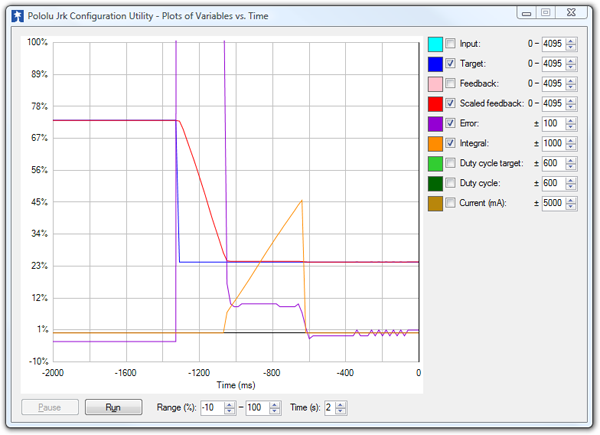Screen dimensions: 600x435
Task: Click the cyan Input color swatch
Action: tap(435, 44)
